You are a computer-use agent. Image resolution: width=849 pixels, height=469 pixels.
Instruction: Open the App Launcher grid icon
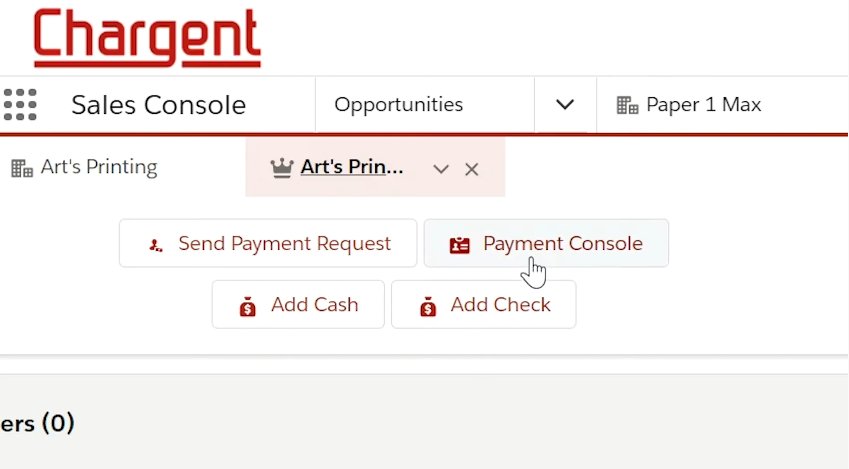pos(20,105)
